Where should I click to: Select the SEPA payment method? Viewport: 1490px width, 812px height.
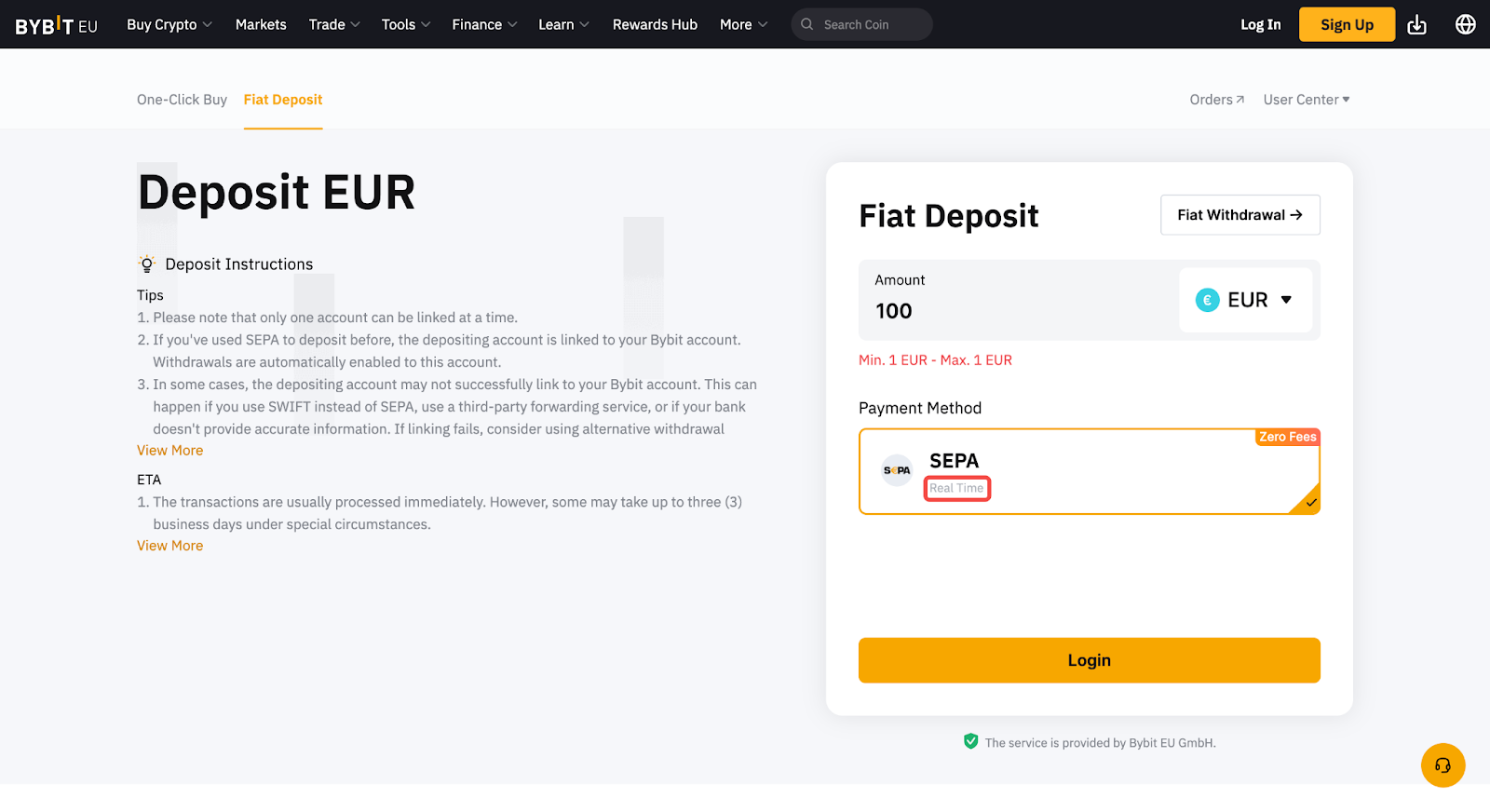(1089, 471)
